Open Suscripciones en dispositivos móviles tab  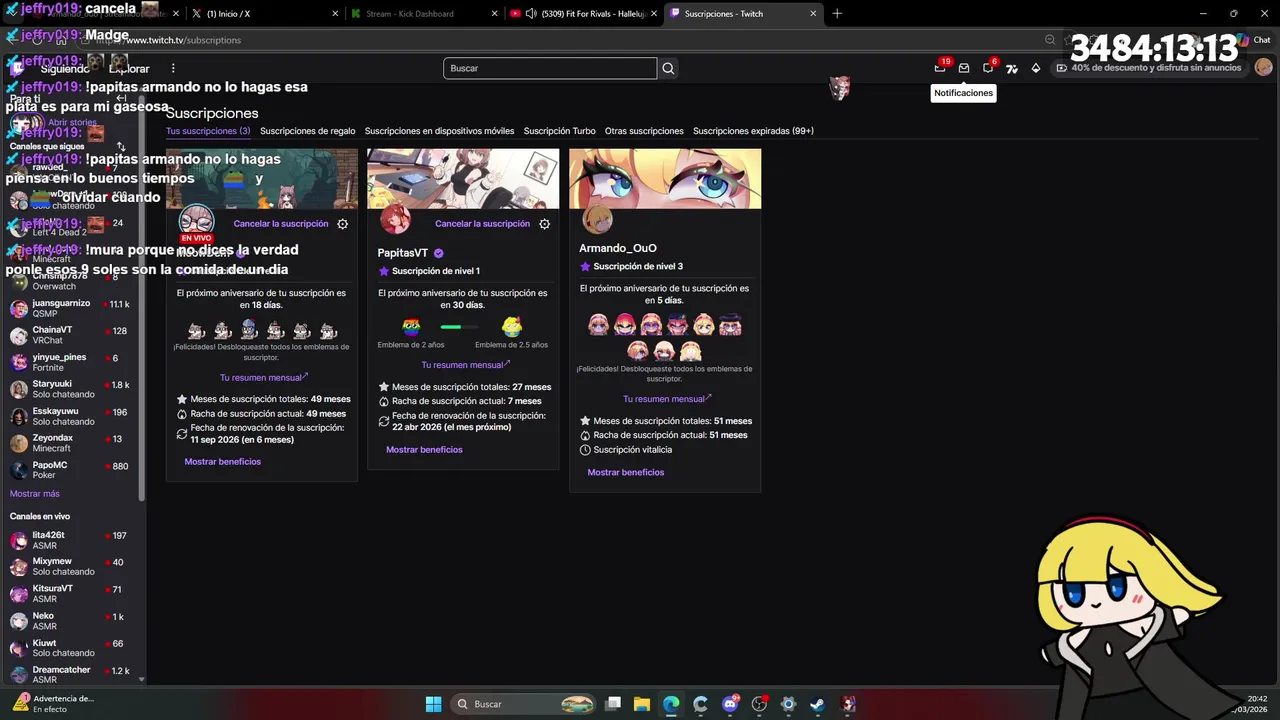click(439, 131)
